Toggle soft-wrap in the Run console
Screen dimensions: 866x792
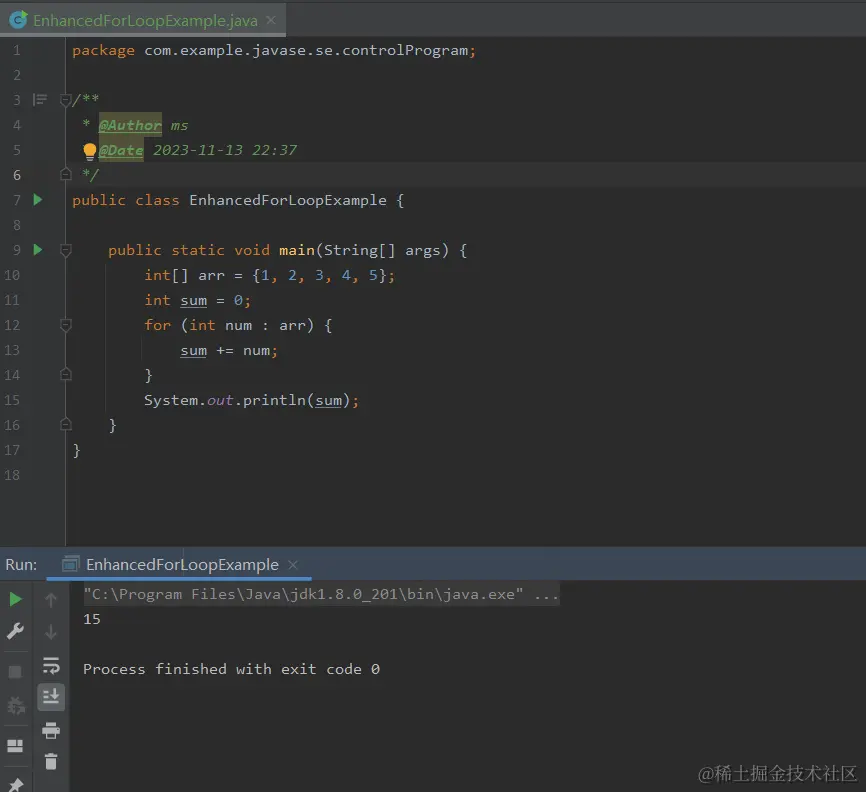pos(51,666)
